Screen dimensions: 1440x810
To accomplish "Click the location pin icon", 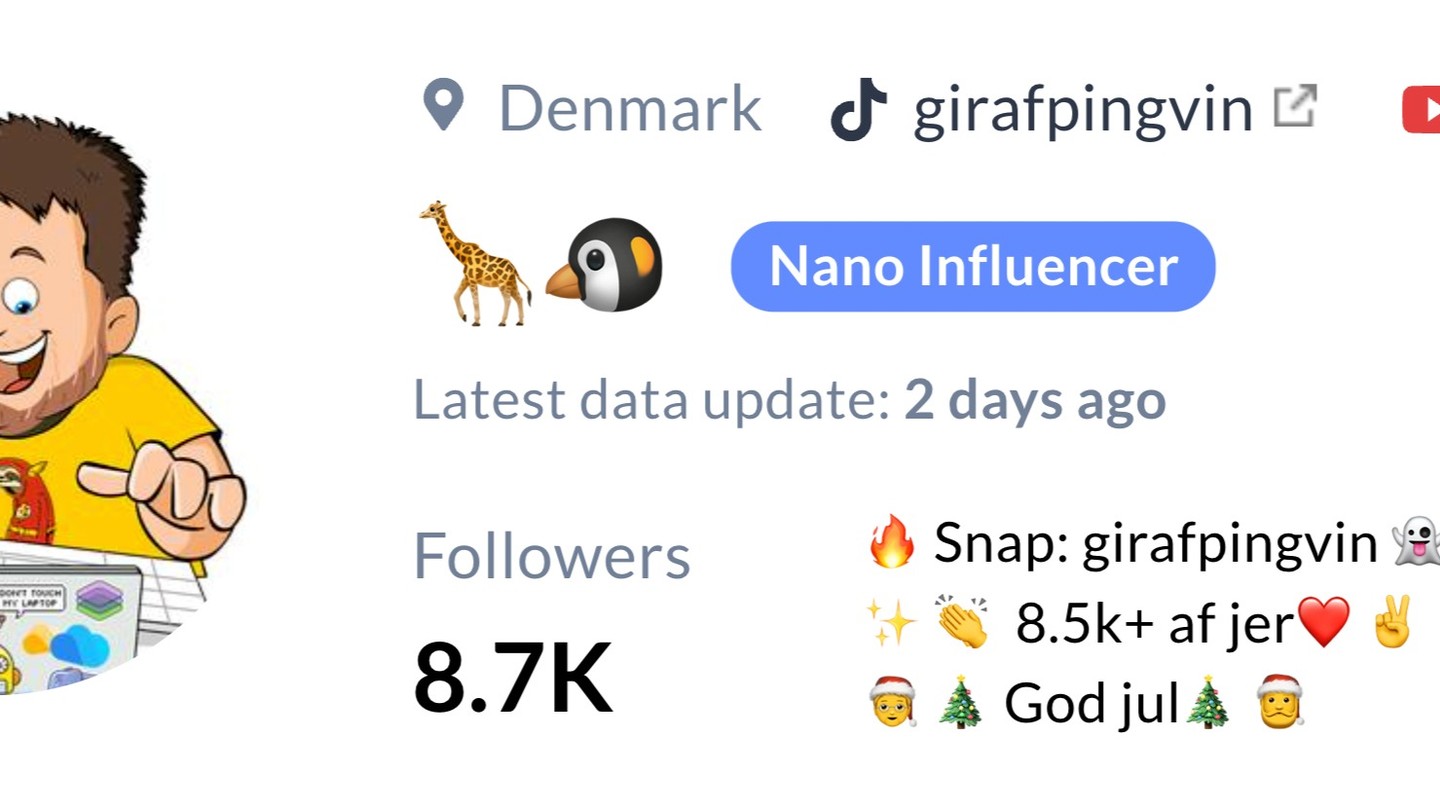I will pyautogui.click(x=443, y=106).
